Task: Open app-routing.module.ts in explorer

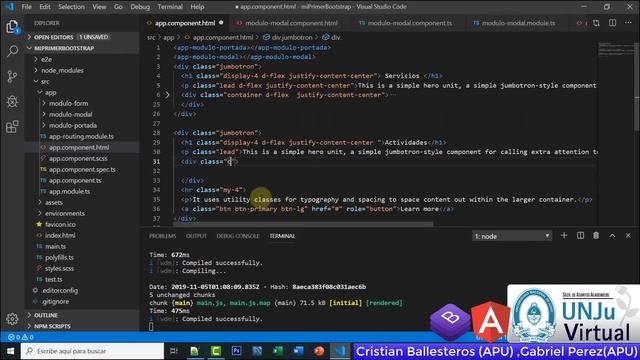Action: (82, 137)
